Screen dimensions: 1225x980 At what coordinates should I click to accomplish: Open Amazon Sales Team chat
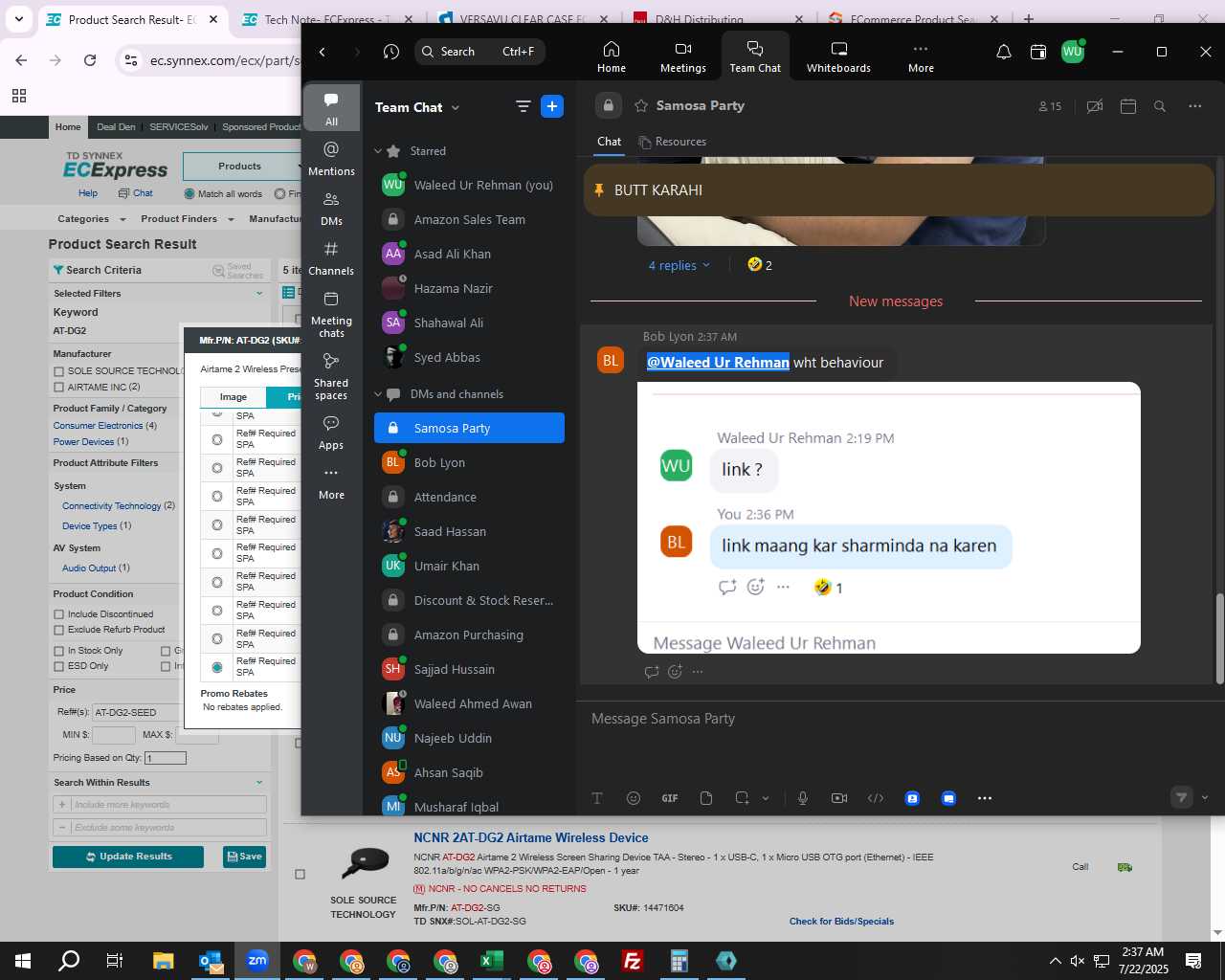click(x=469, y=219)
